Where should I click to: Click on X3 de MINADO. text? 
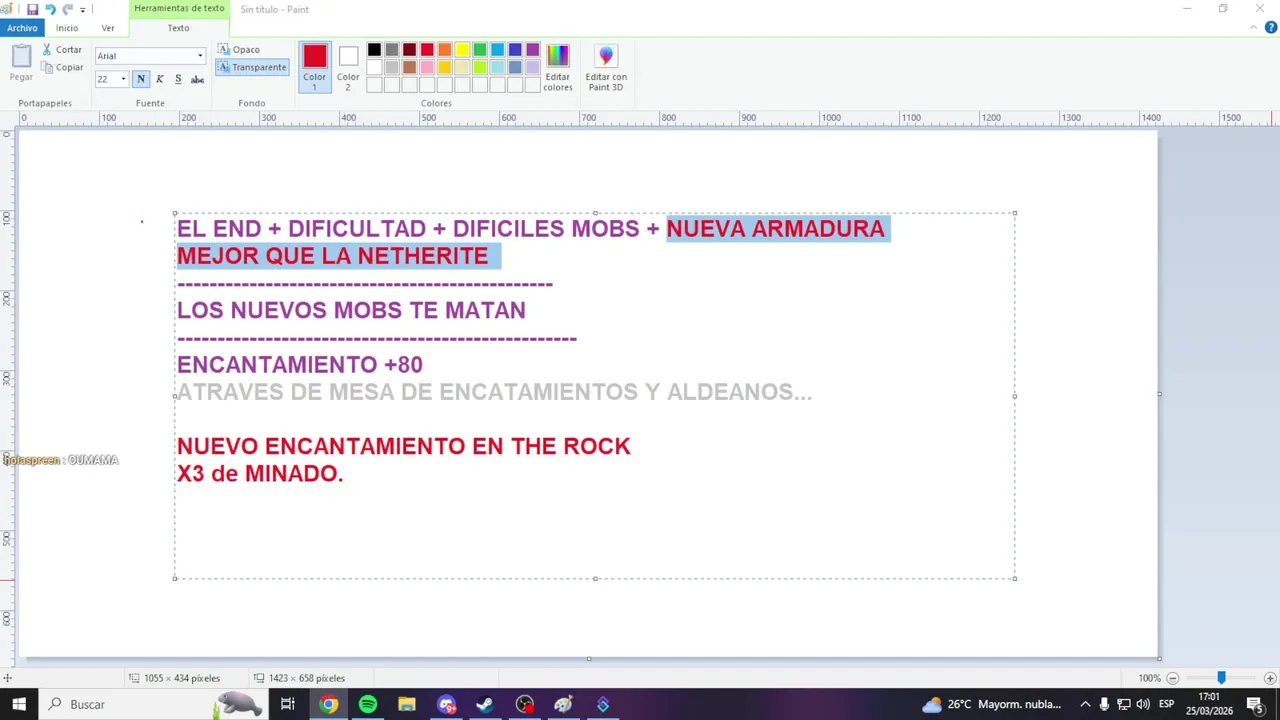[260, 474]
